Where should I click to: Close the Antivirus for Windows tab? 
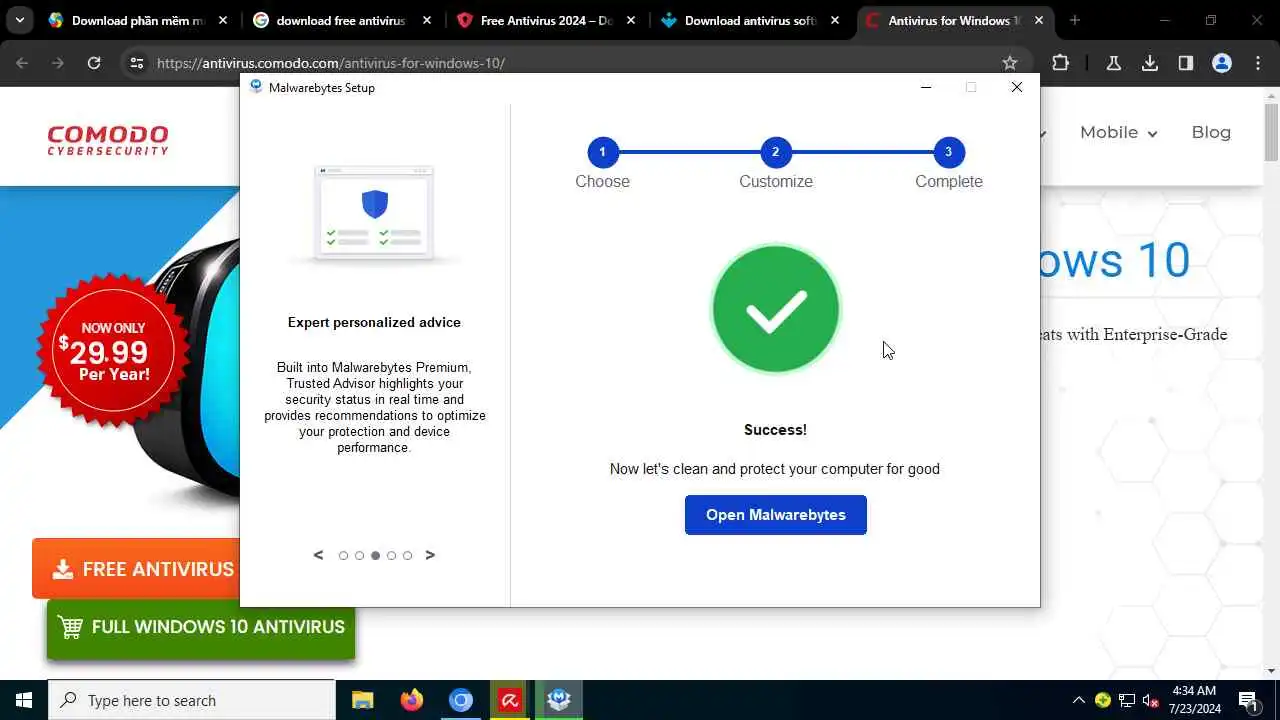tap(1039, 20)
